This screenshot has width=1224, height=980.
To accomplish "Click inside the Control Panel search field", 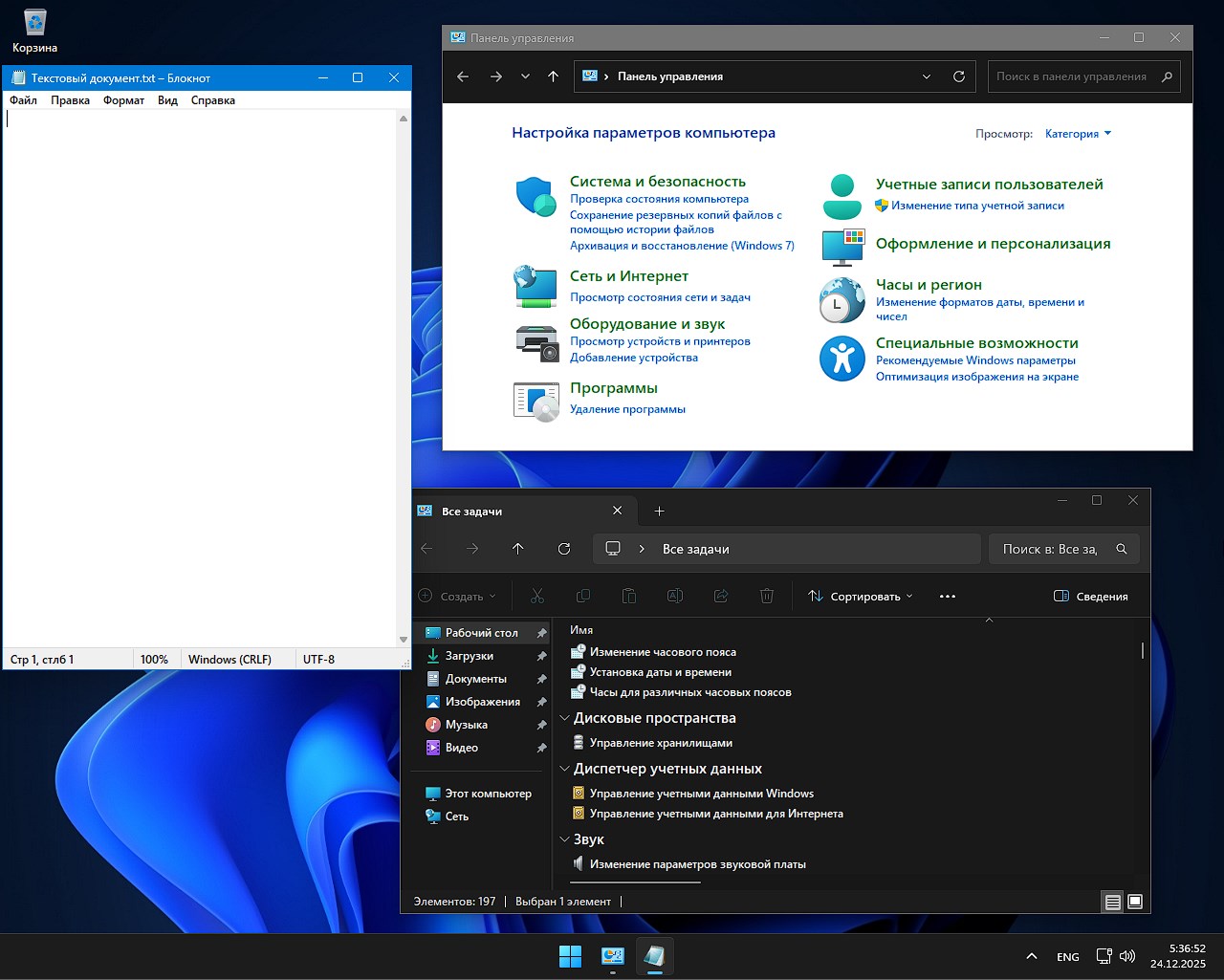I will 1071,76.
